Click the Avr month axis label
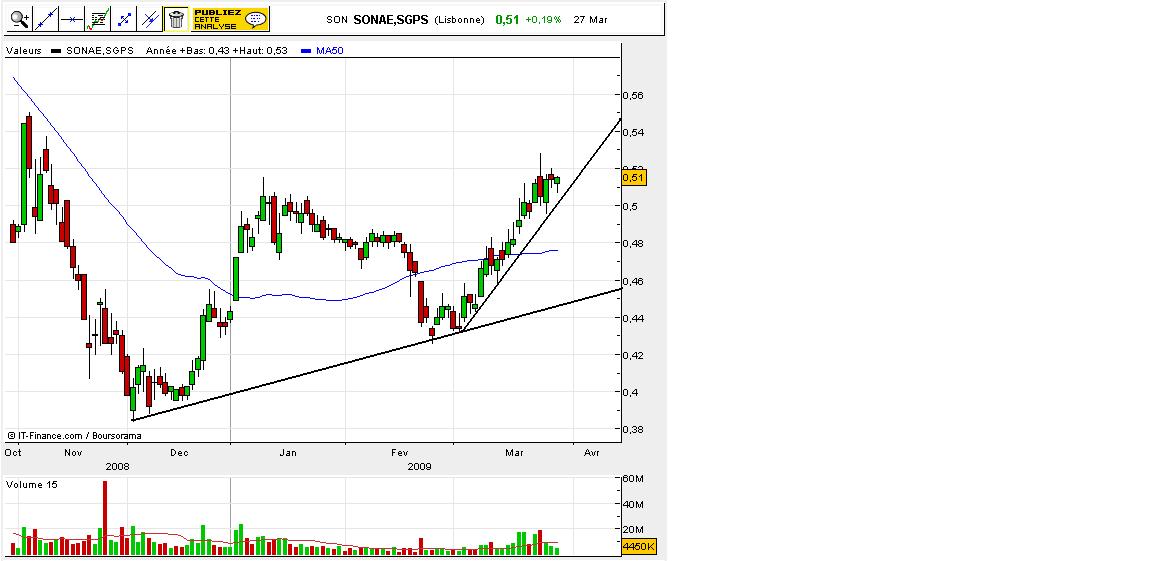This screenshot has height=561, width=1169. point(592,453)
